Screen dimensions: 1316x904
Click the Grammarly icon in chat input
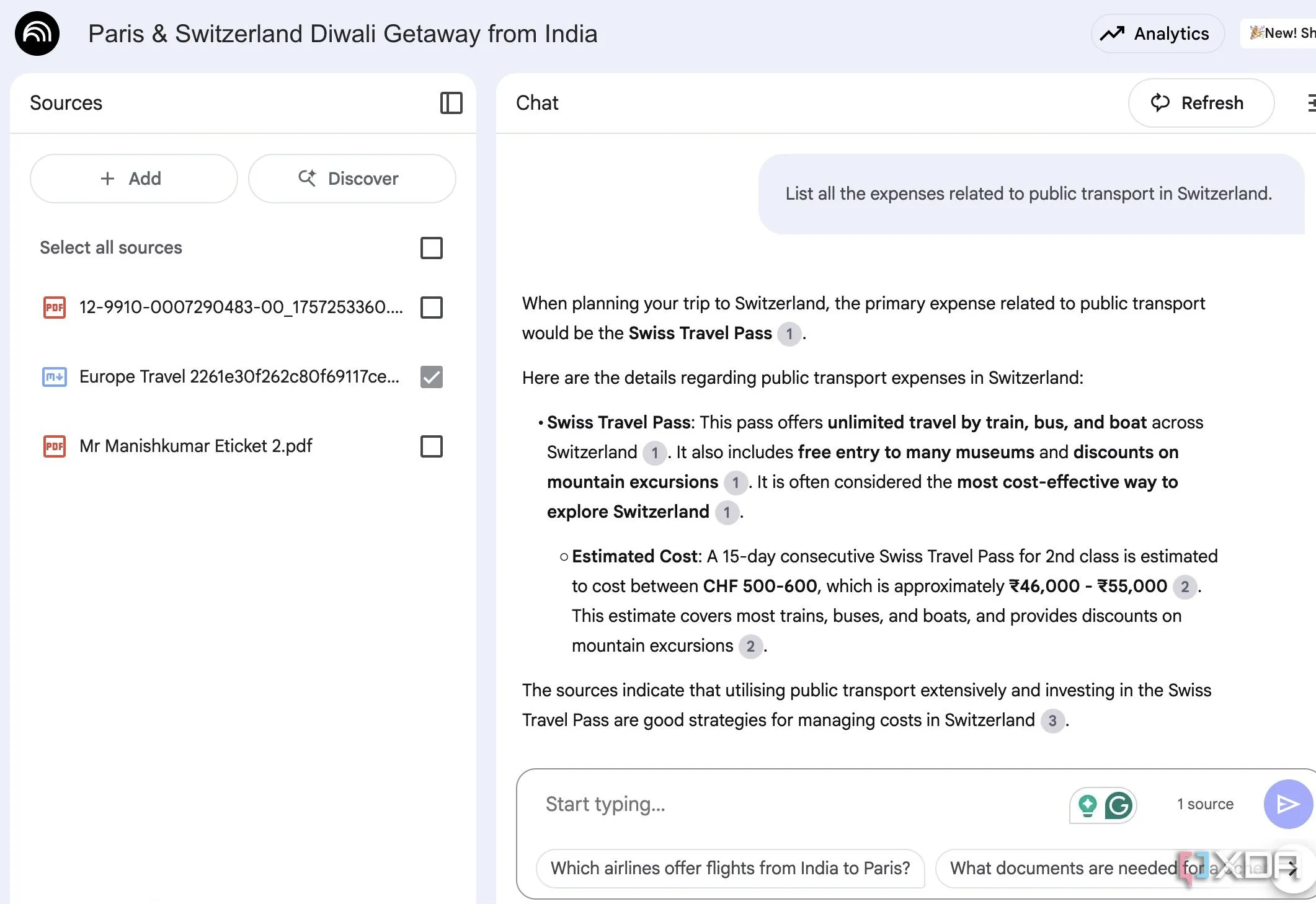point(1119,805)
